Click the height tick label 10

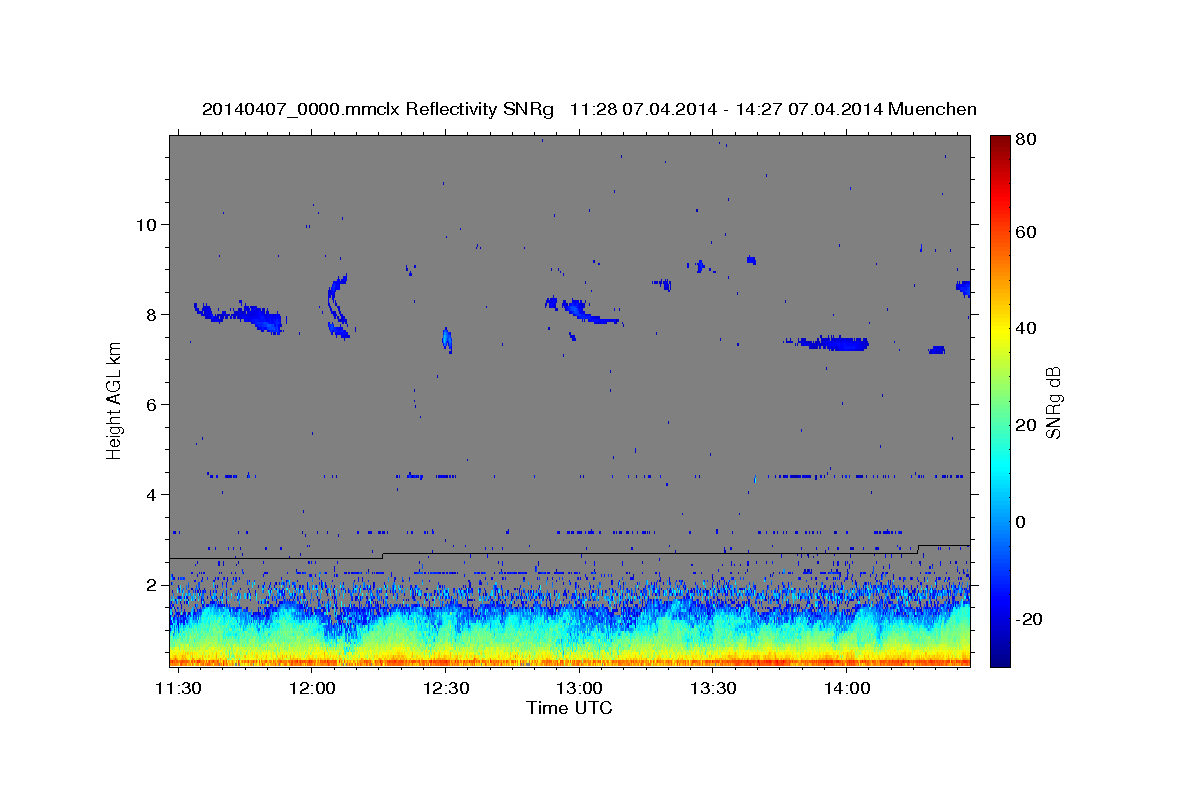click(x=146, y=224)
